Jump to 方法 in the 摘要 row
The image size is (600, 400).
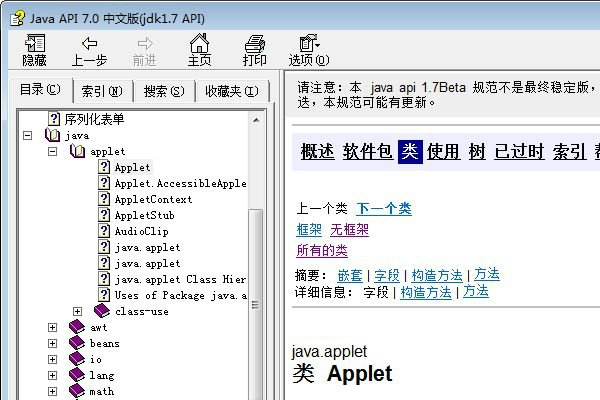(487, 274)
